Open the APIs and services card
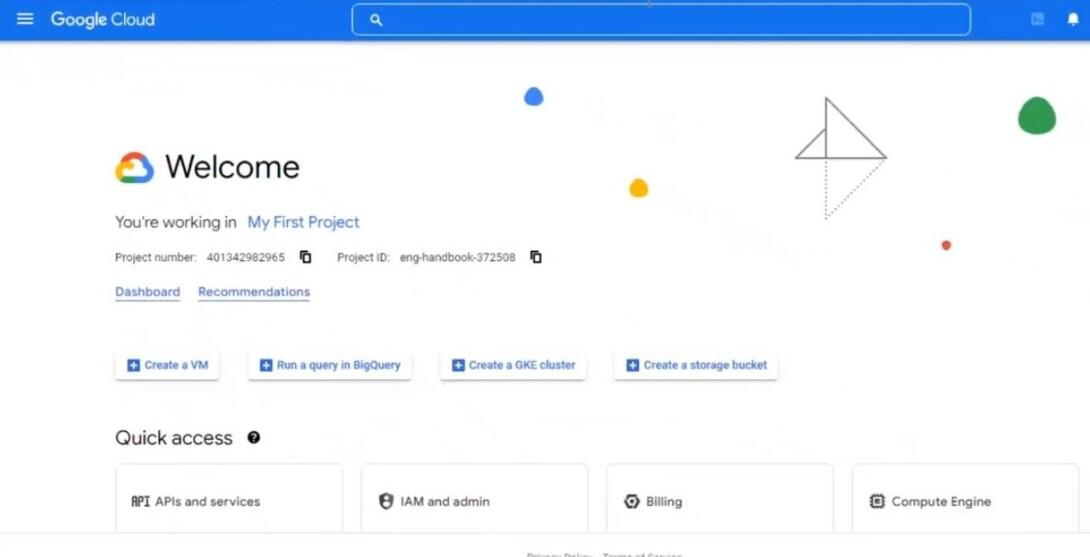The image size is (1090, 557). pos(229,499)
